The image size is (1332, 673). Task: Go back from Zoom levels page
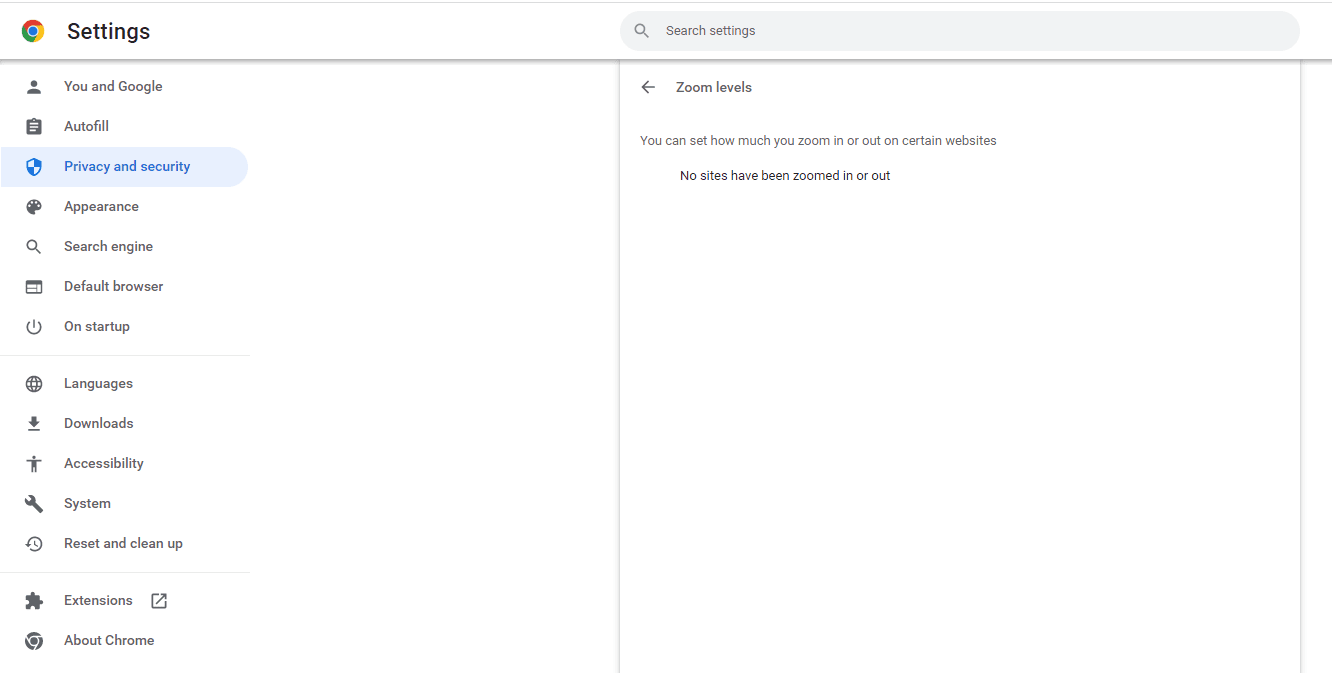pyautogui.click(x=648, y=87)
